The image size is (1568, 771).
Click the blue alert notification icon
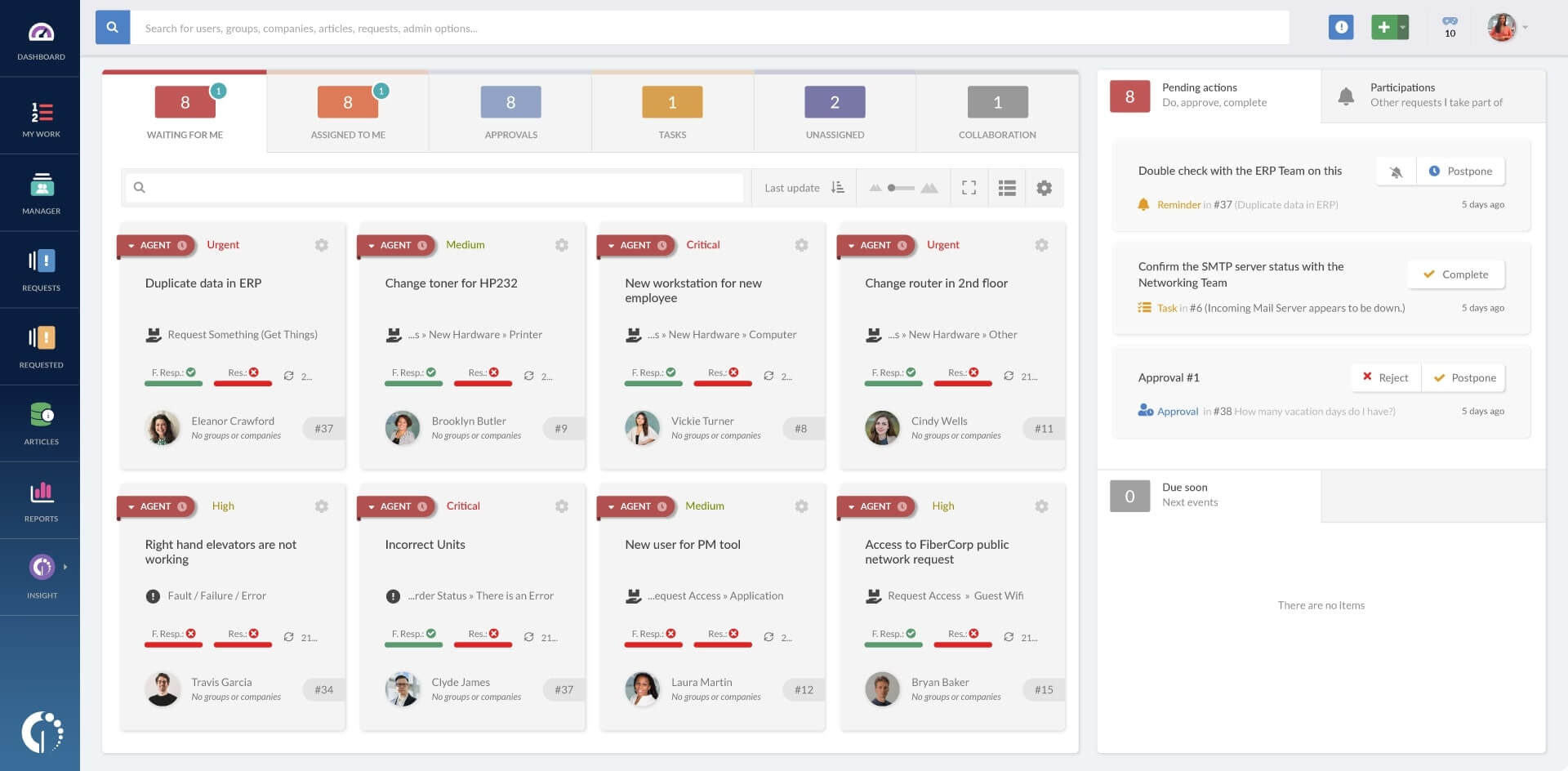[1341, 27]
